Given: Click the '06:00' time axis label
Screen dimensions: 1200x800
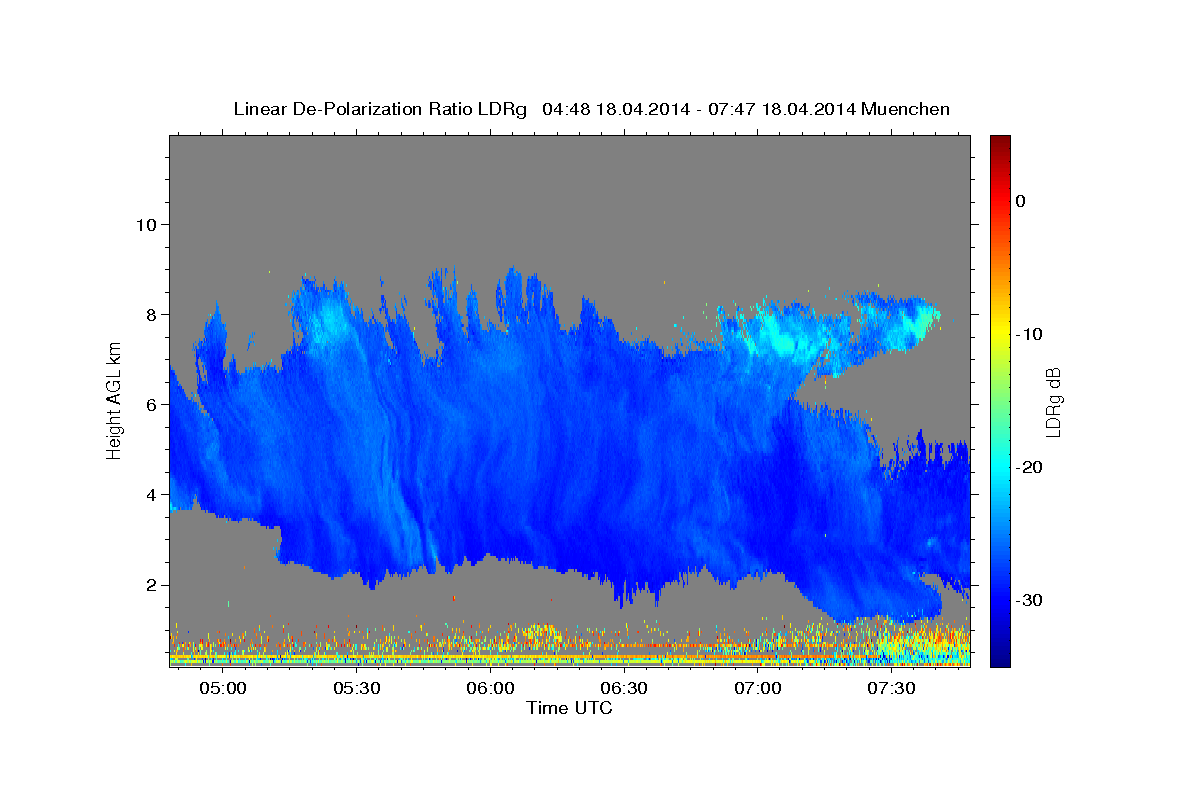Looking at the screenshot, I should [x=490, y=689].
